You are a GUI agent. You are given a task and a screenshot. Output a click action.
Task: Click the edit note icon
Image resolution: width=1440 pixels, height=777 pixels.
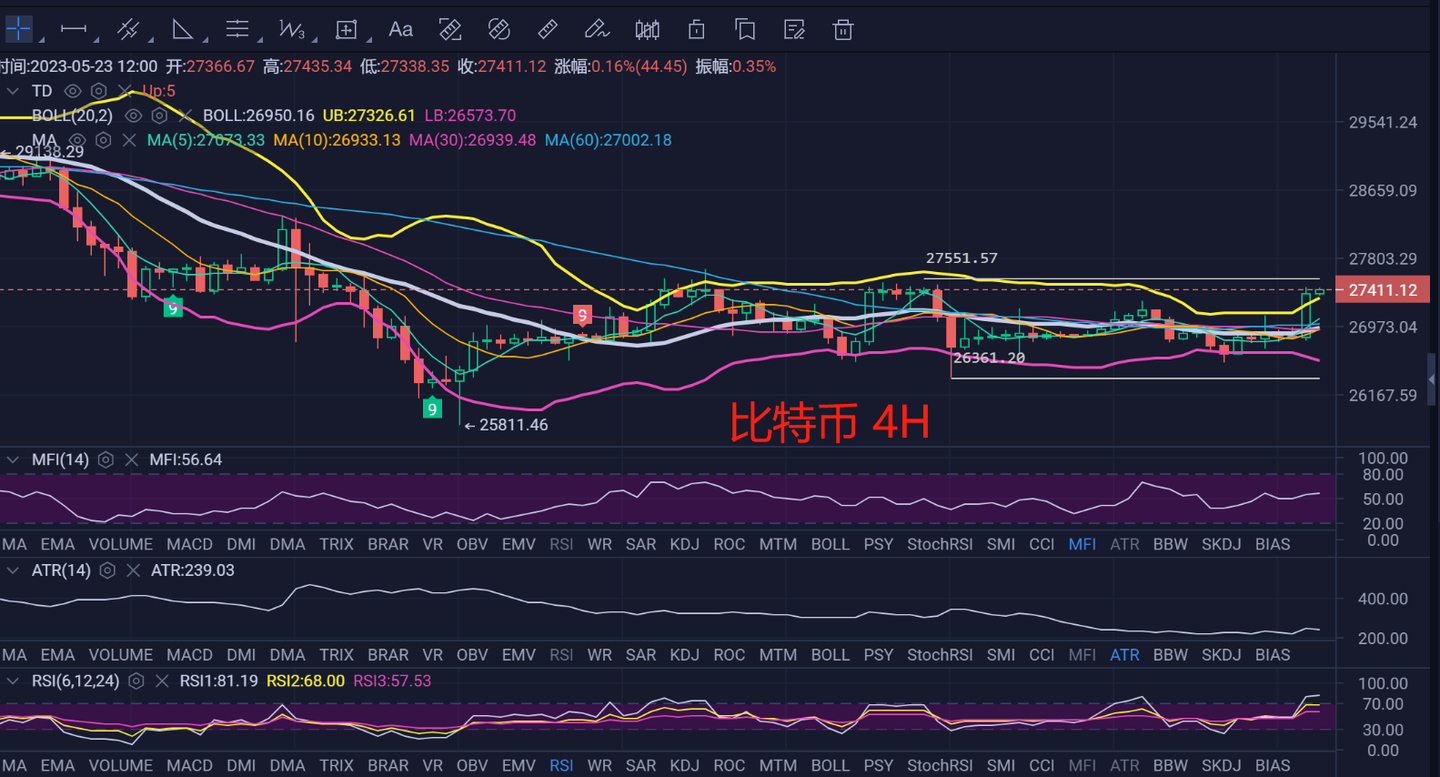pos(794,29)
